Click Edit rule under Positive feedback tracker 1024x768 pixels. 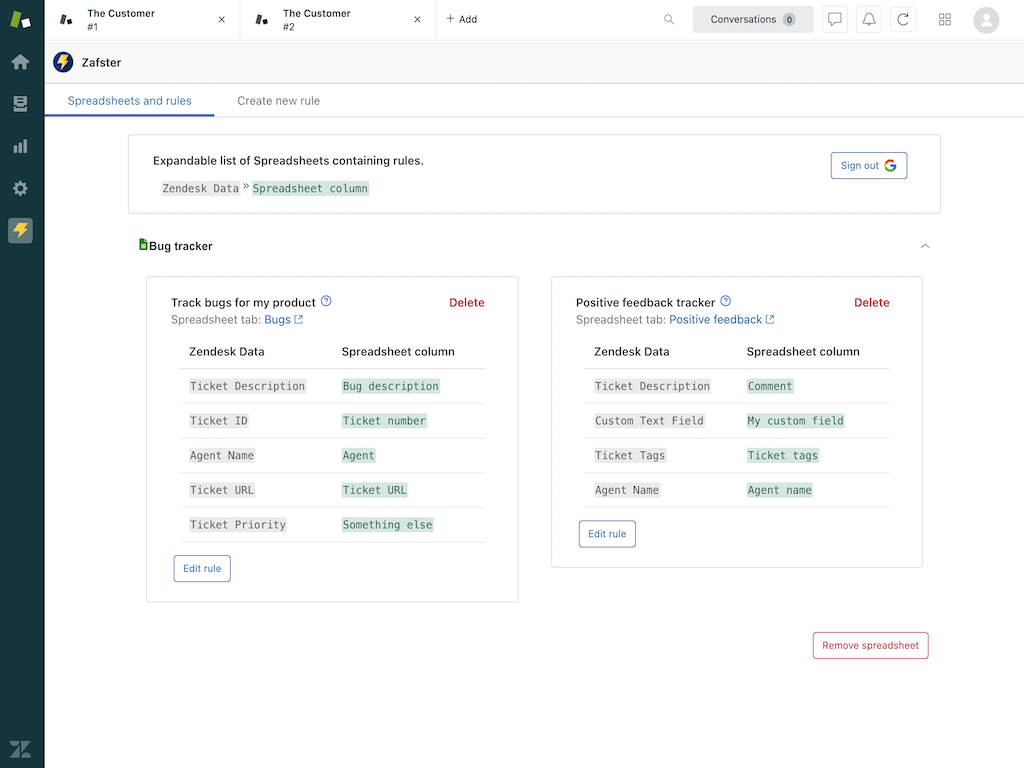click(607, 534)
